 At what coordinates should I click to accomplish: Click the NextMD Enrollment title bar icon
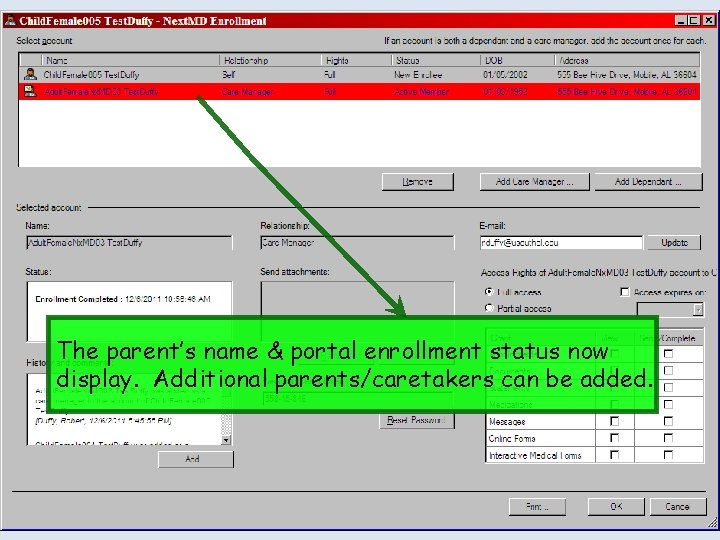tap(10, 21)
